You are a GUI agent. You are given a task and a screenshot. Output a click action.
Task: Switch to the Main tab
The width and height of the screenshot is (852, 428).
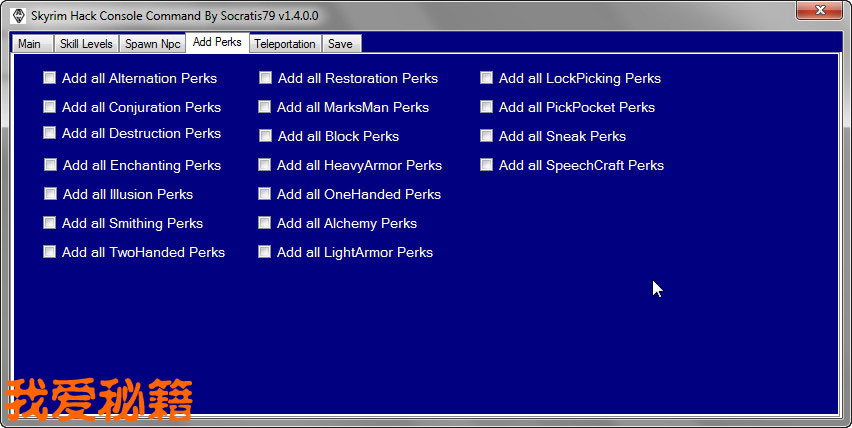(x=29, y=44)
